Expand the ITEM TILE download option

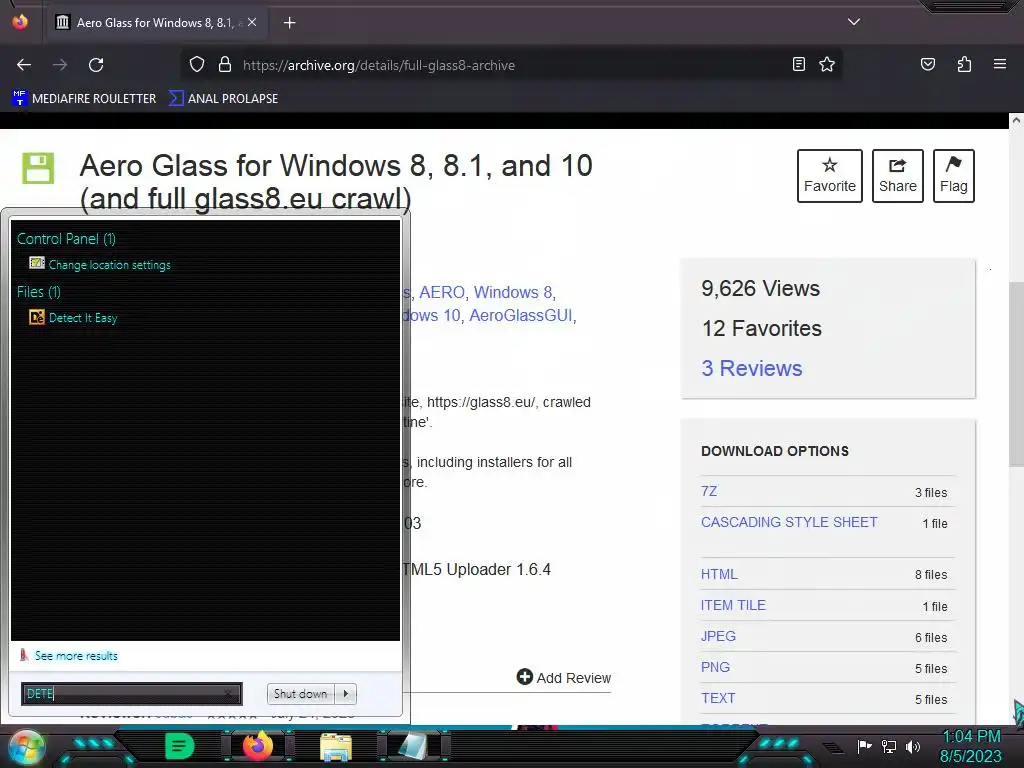733,605
